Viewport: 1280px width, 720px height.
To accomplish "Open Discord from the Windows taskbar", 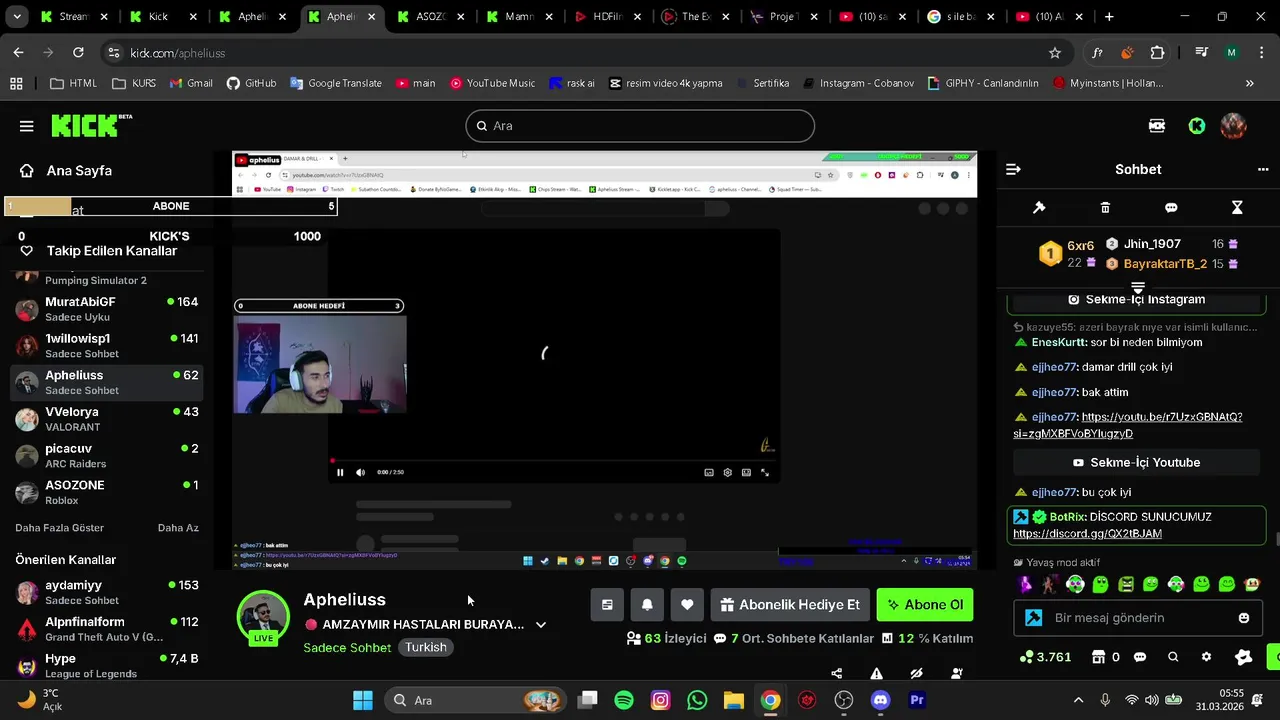I will (x=880, y=700).
